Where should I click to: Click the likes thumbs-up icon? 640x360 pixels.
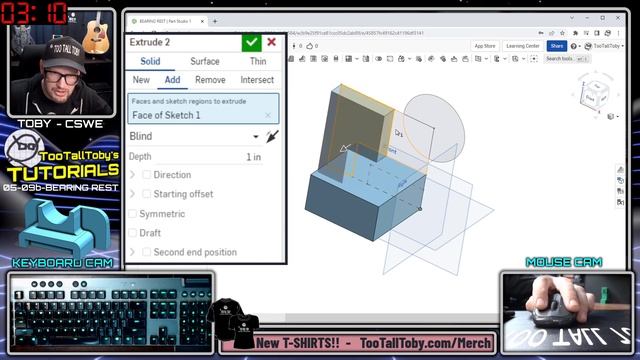[x=310, y=46]
